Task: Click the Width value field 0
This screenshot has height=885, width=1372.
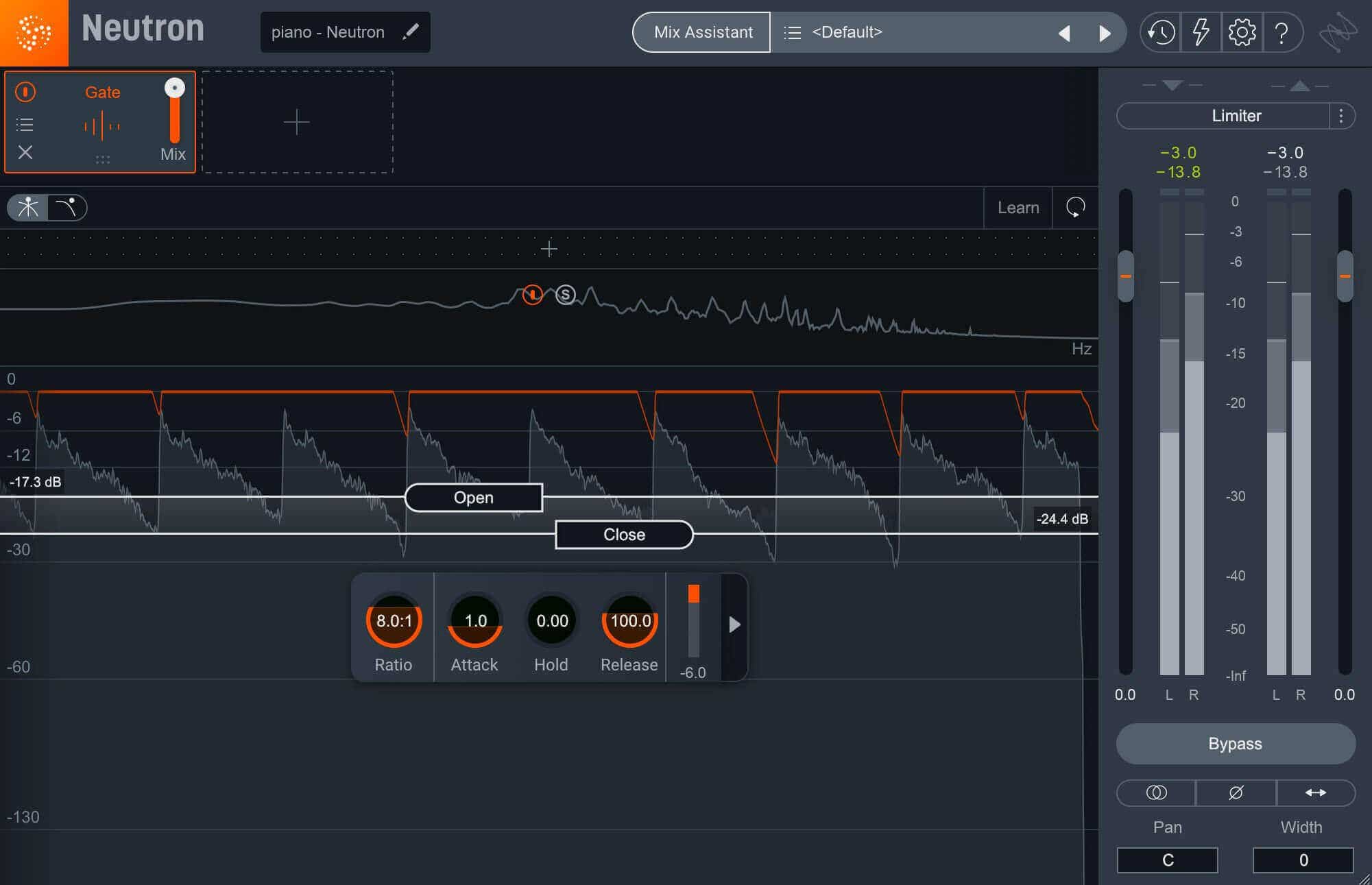Action: pos(1303,860)
